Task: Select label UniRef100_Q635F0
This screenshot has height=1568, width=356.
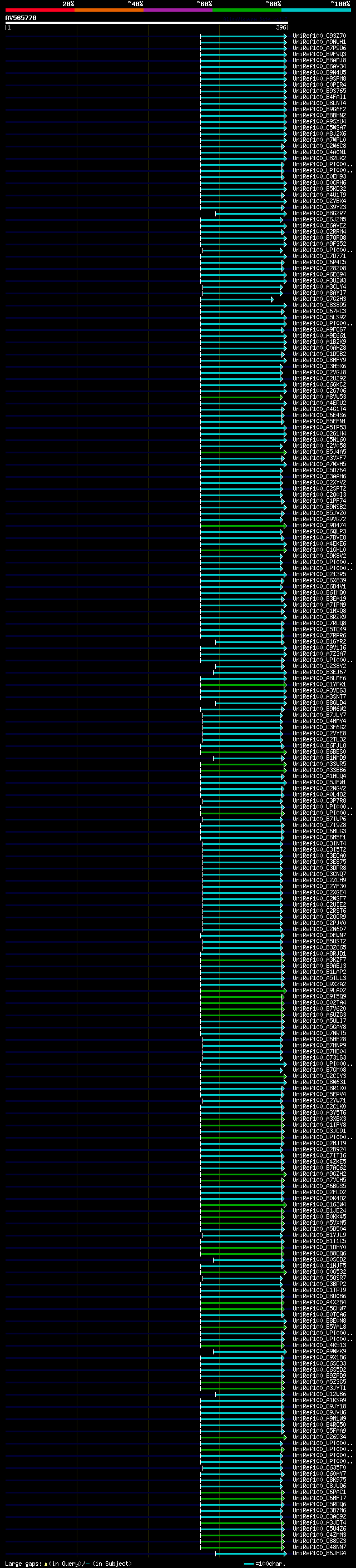Action: tap(319, 1467)
